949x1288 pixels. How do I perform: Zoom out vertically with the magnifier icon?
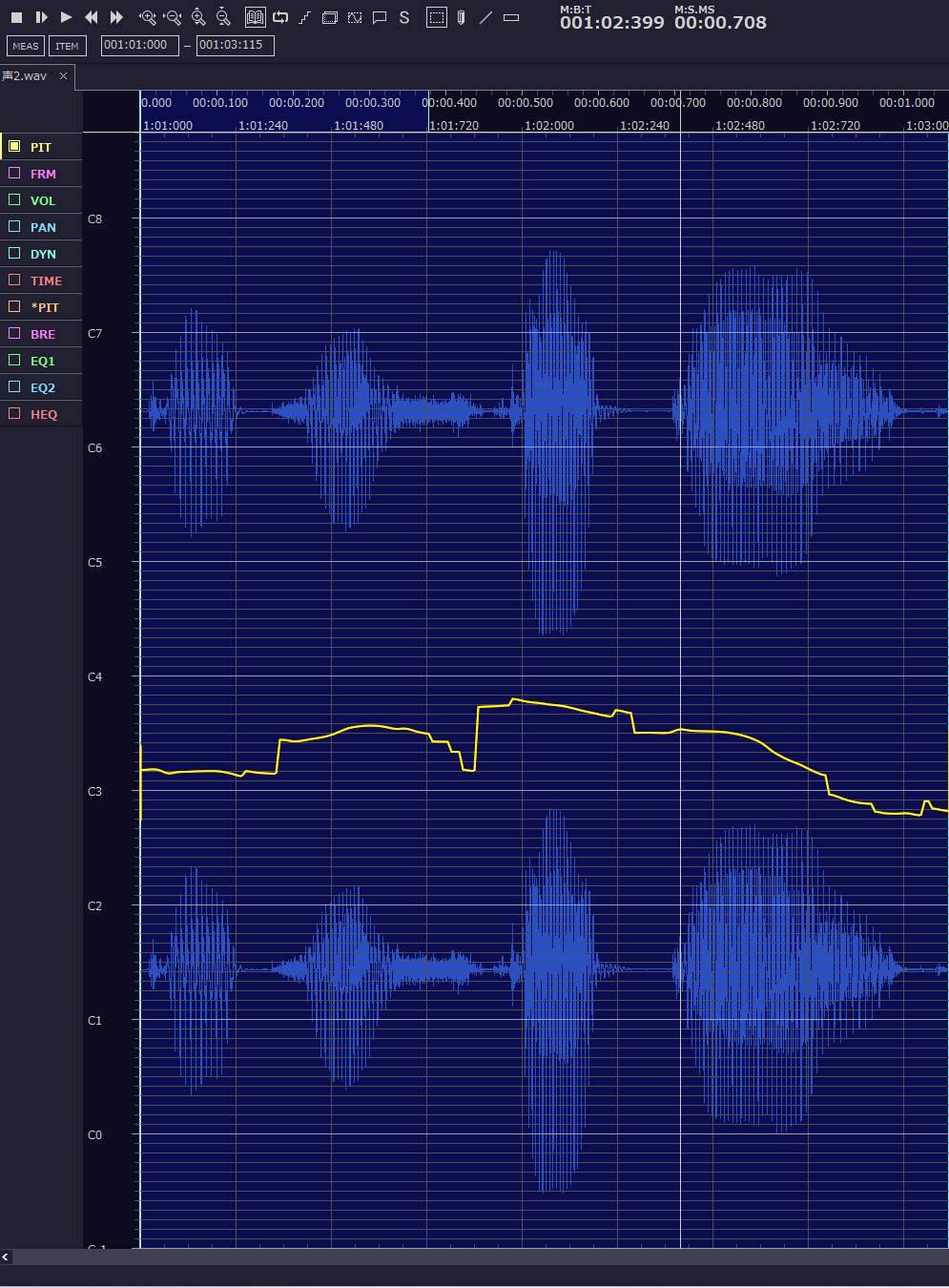tap(223, 17)
